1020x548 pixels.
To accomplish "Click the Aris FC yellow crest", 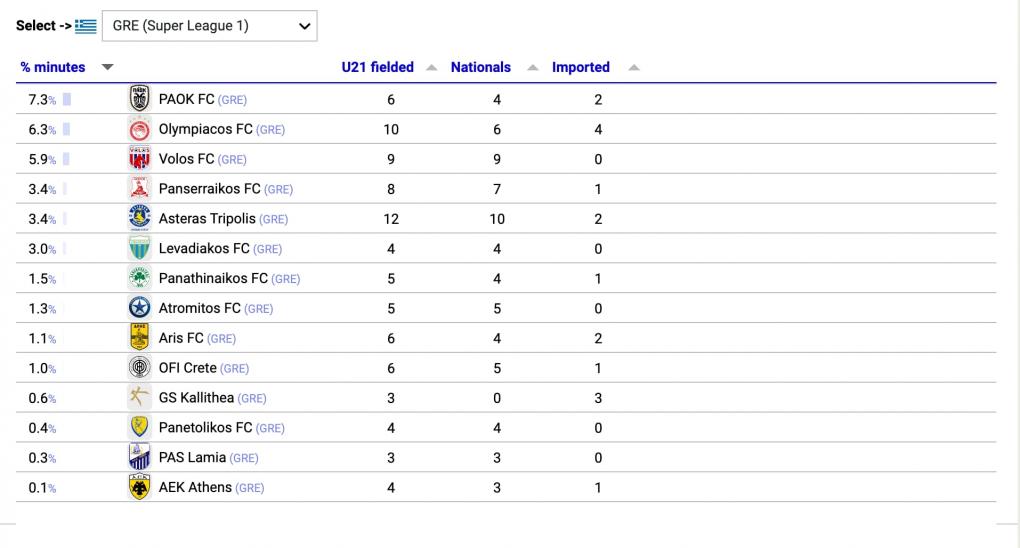I will tap(139, 337).
